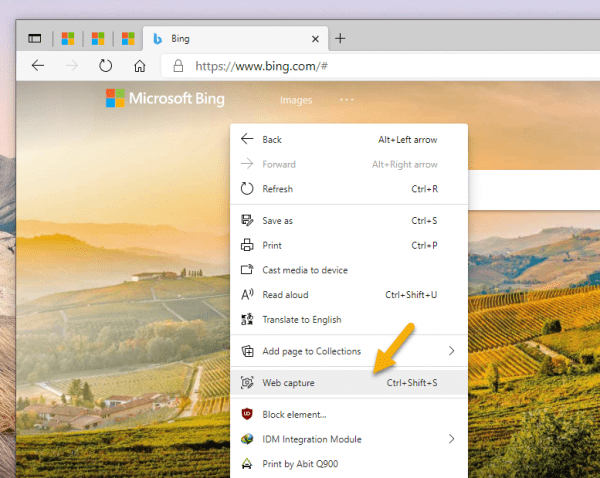Viewport: 600px width, 478px height.
Task: Click the Web capture camera icon
Action: [247, 382]
